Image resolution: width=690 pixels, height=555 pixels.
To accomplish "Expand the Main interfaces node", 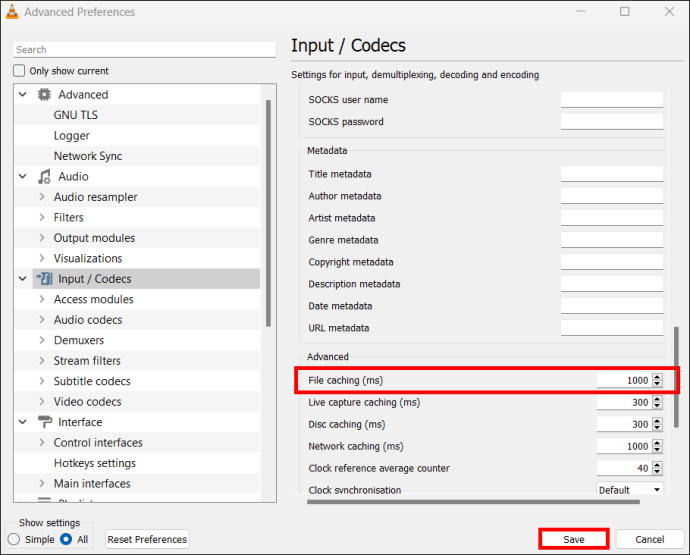I will coord(42,483).
